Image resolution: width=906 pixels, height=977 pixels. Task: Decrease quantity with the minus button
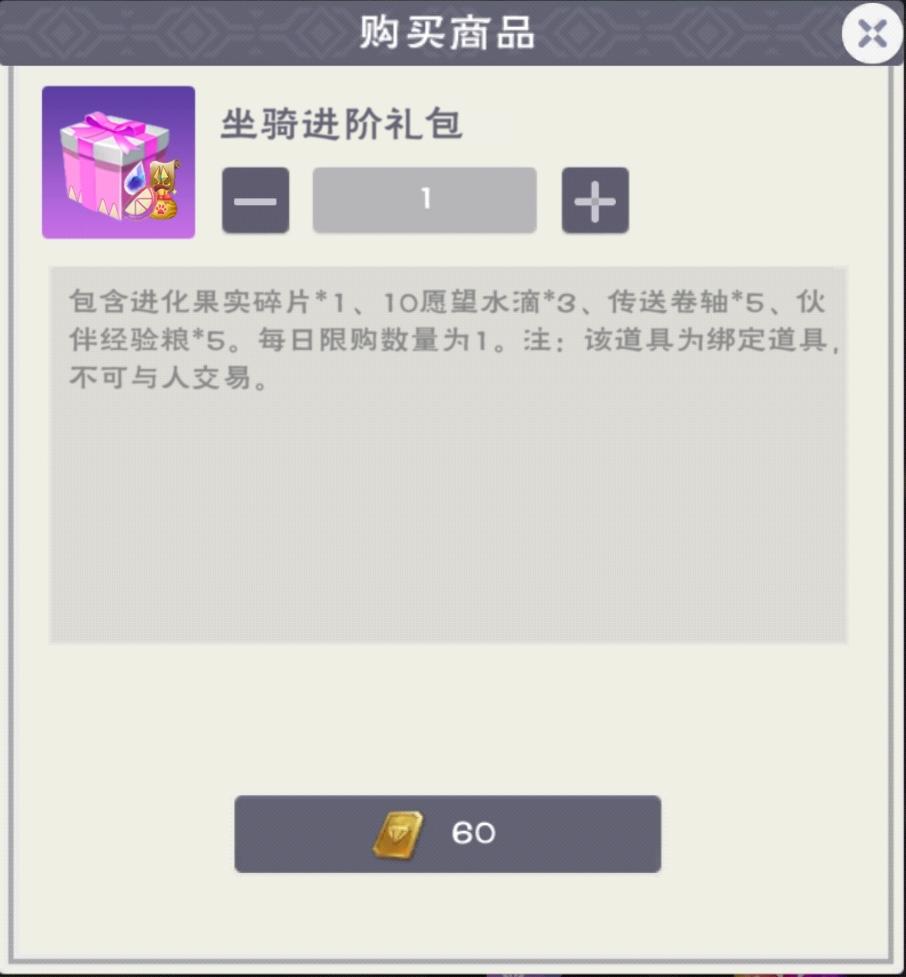[x=255, y=200]
